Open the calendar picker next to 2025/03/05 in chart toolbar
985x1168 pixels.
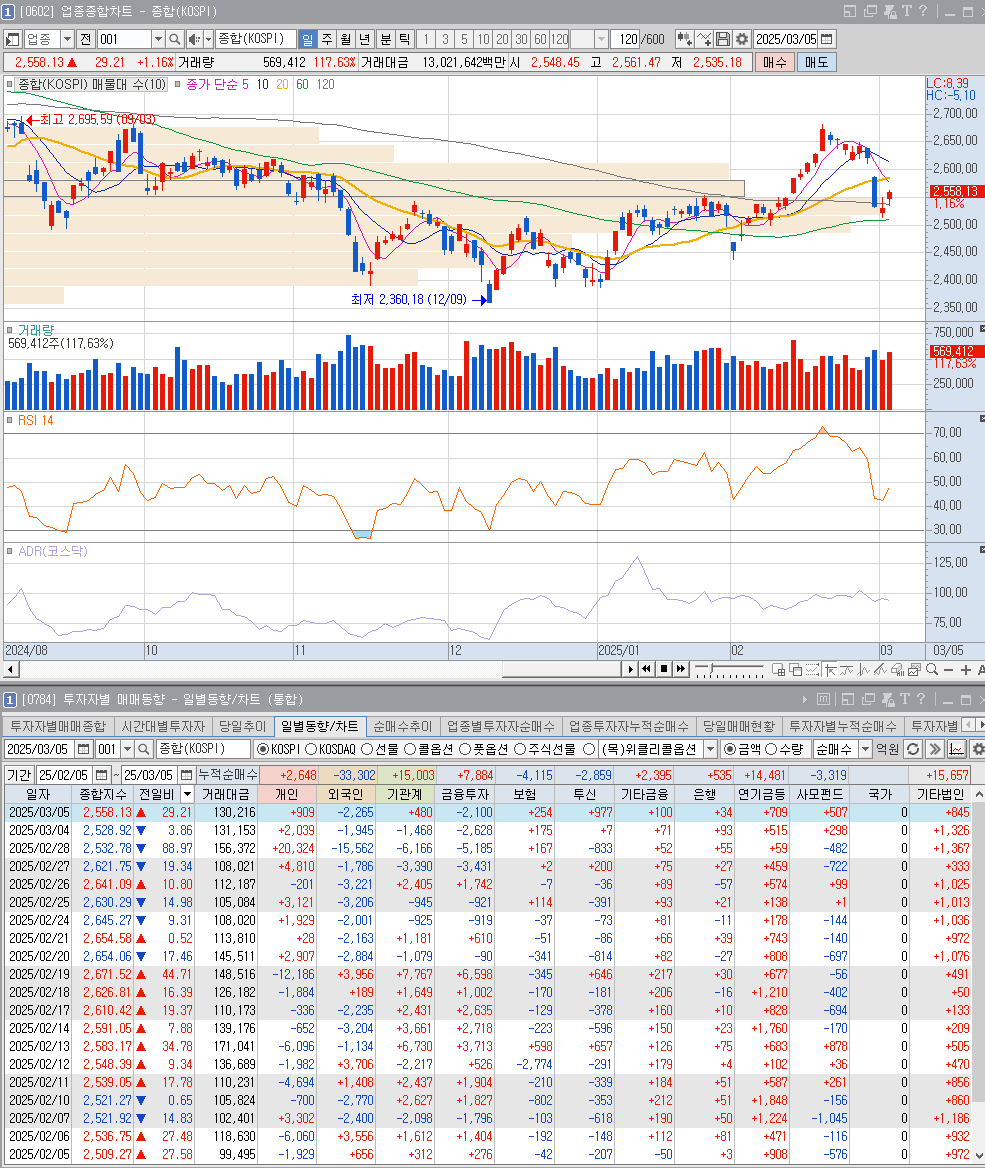click(826, 39)
